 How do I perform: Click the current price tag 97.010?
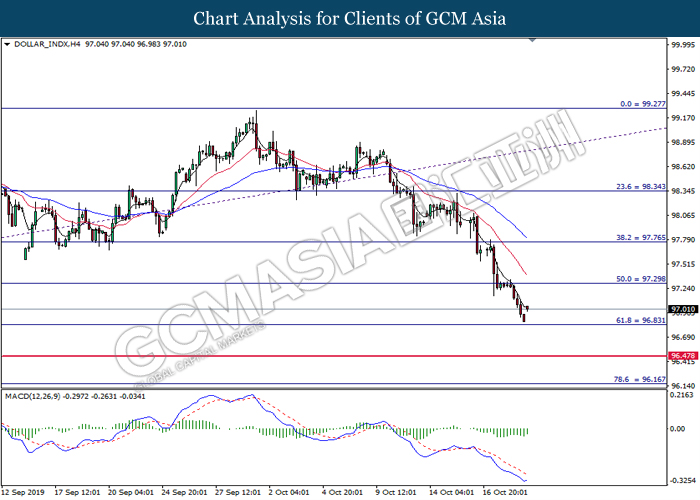click(682, 310)
